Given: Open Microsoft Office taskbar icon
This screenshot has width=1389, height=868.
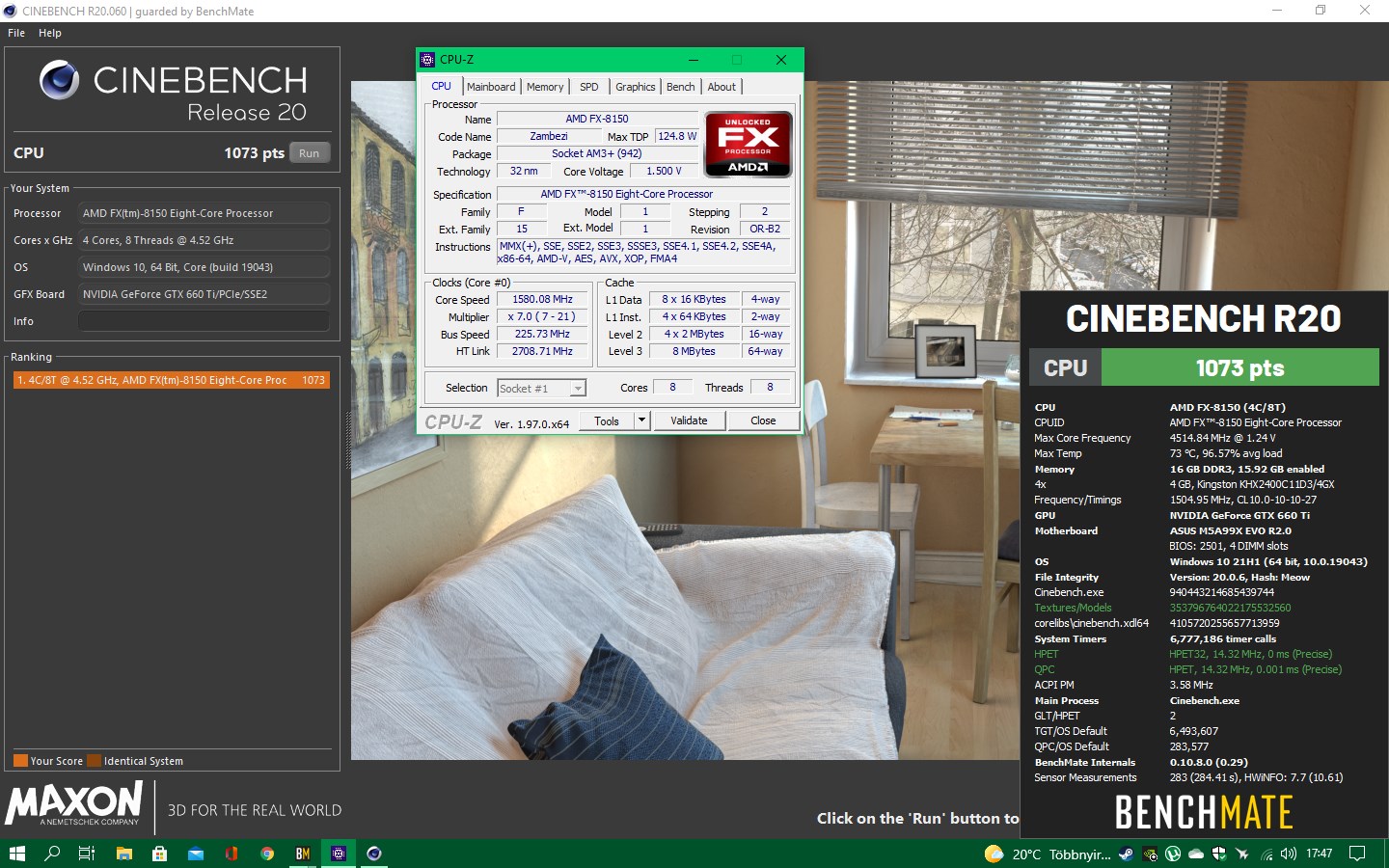Looking at the screenshot, I should coord(231,854).
